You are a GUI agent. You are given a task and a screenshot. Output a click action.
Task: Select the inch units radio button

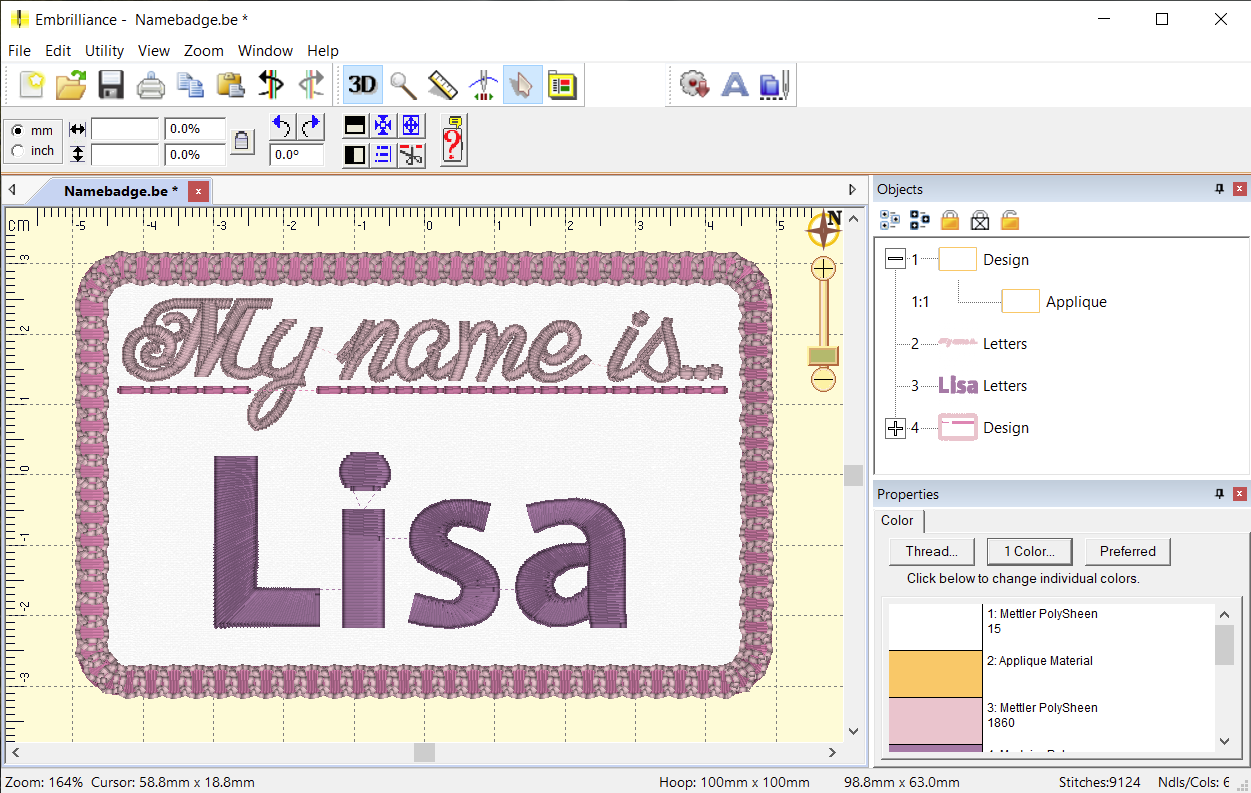18,151
